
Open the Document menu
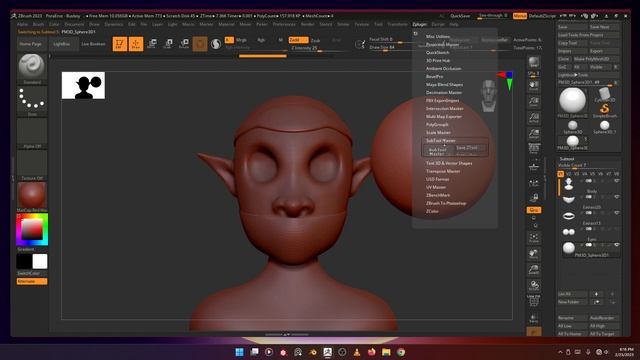74,24
